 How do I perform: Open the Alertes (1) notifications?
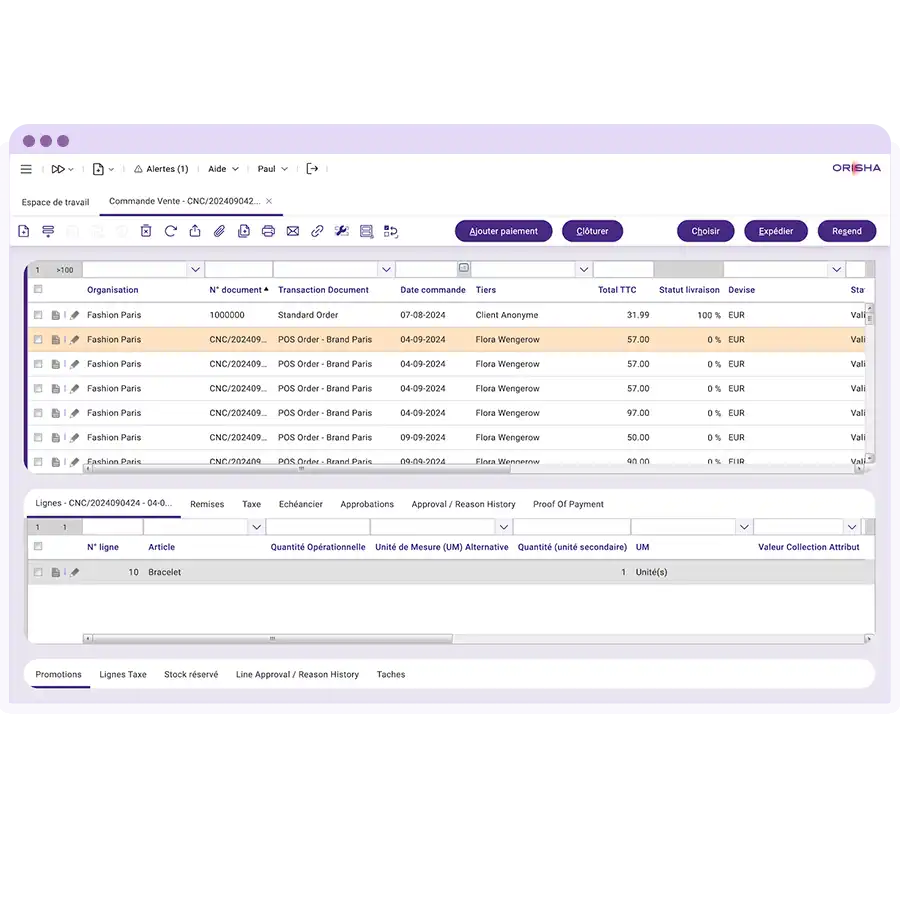click(x=161, y=169)
